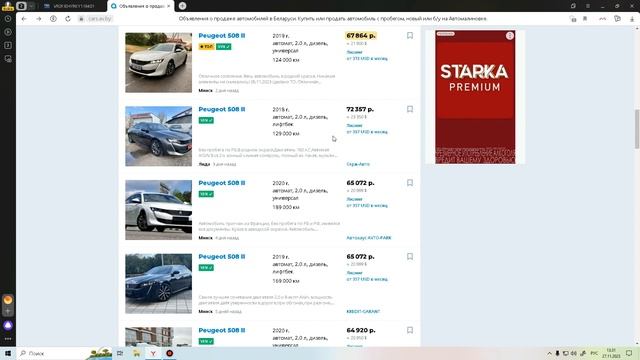Bookmark the 67 864 р. Peugeot listing
The width and height of the screenshot is (640, 360).
[x=410, y=36]
